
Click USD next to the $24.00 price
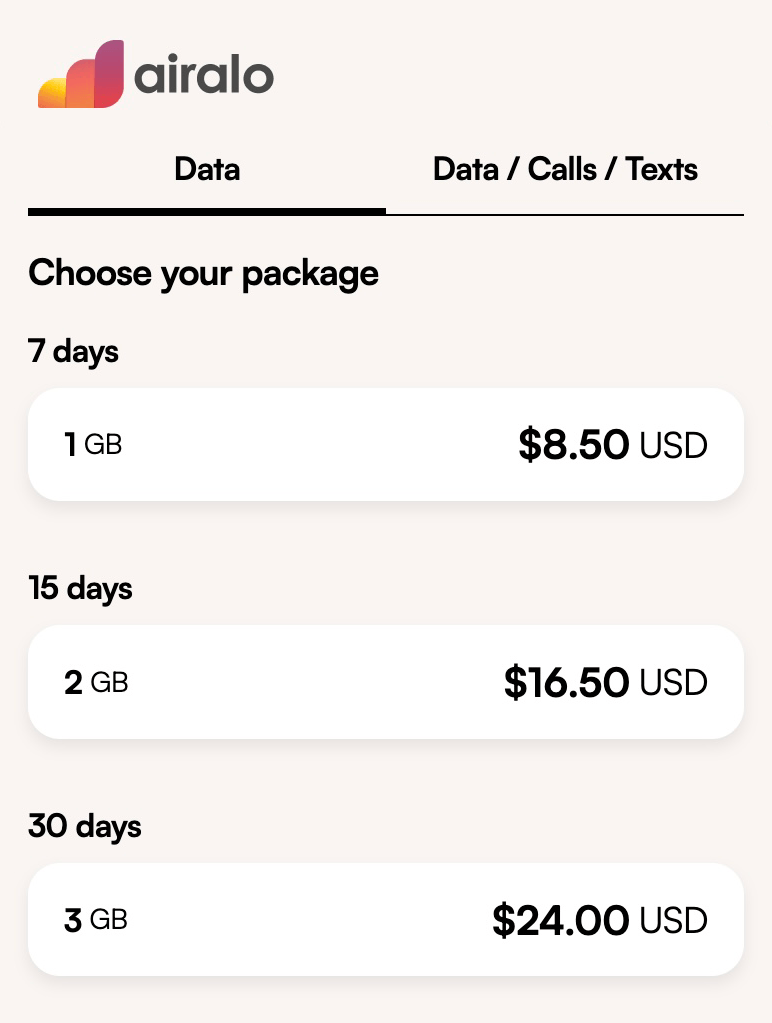pyautogui.click(x=673, y=920)
